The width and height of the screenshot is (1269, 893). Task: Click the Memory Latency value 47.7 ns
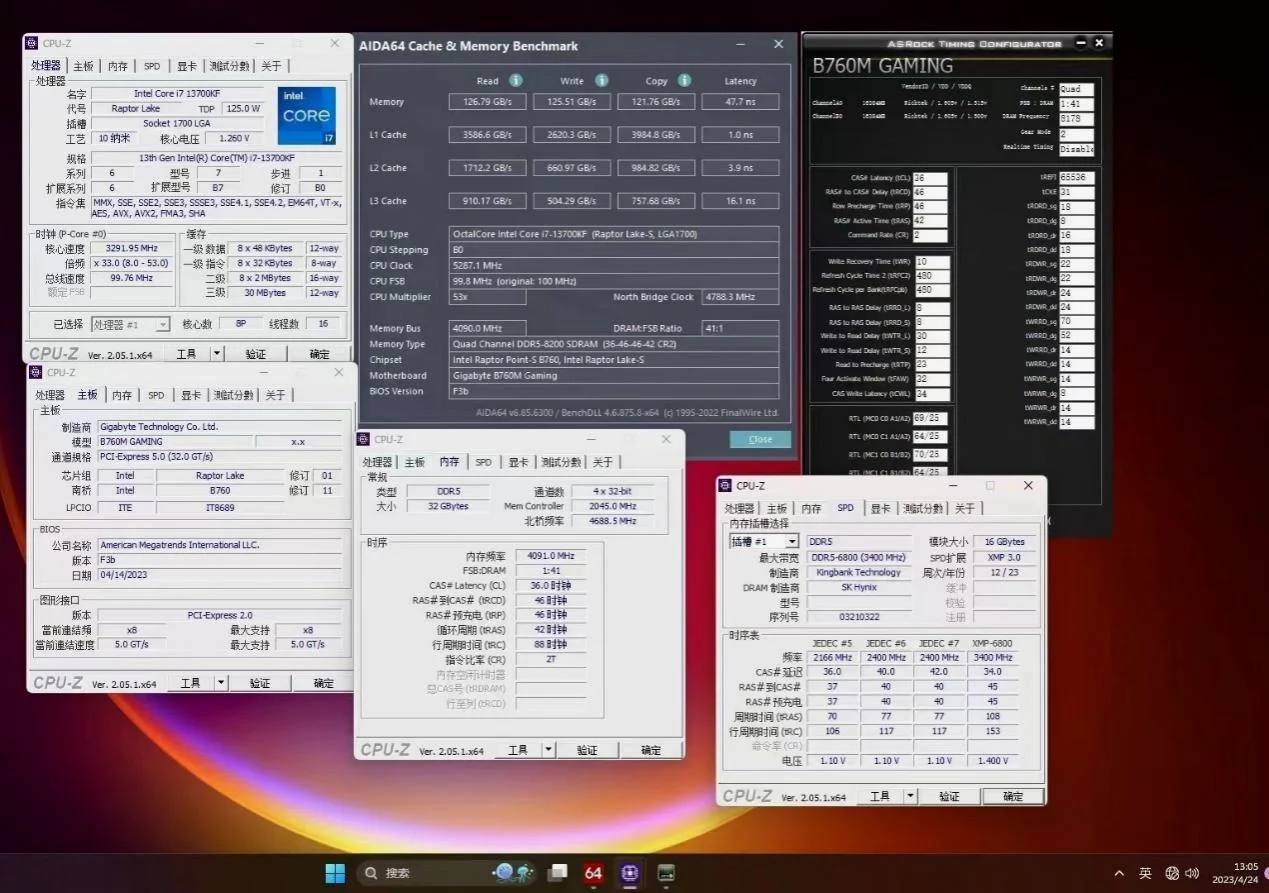[740, 102]
